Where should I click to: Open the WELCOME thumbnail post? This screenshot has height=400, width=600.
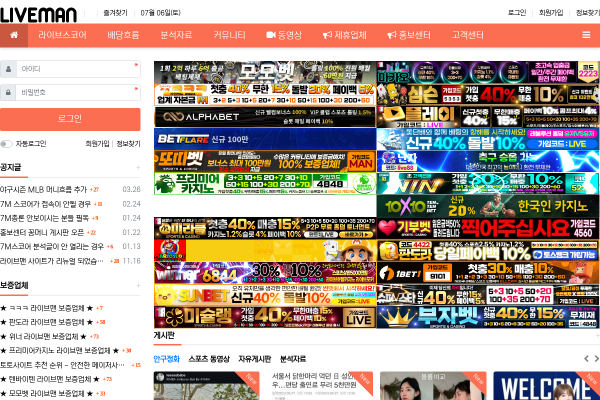click(x=546, y=386)
